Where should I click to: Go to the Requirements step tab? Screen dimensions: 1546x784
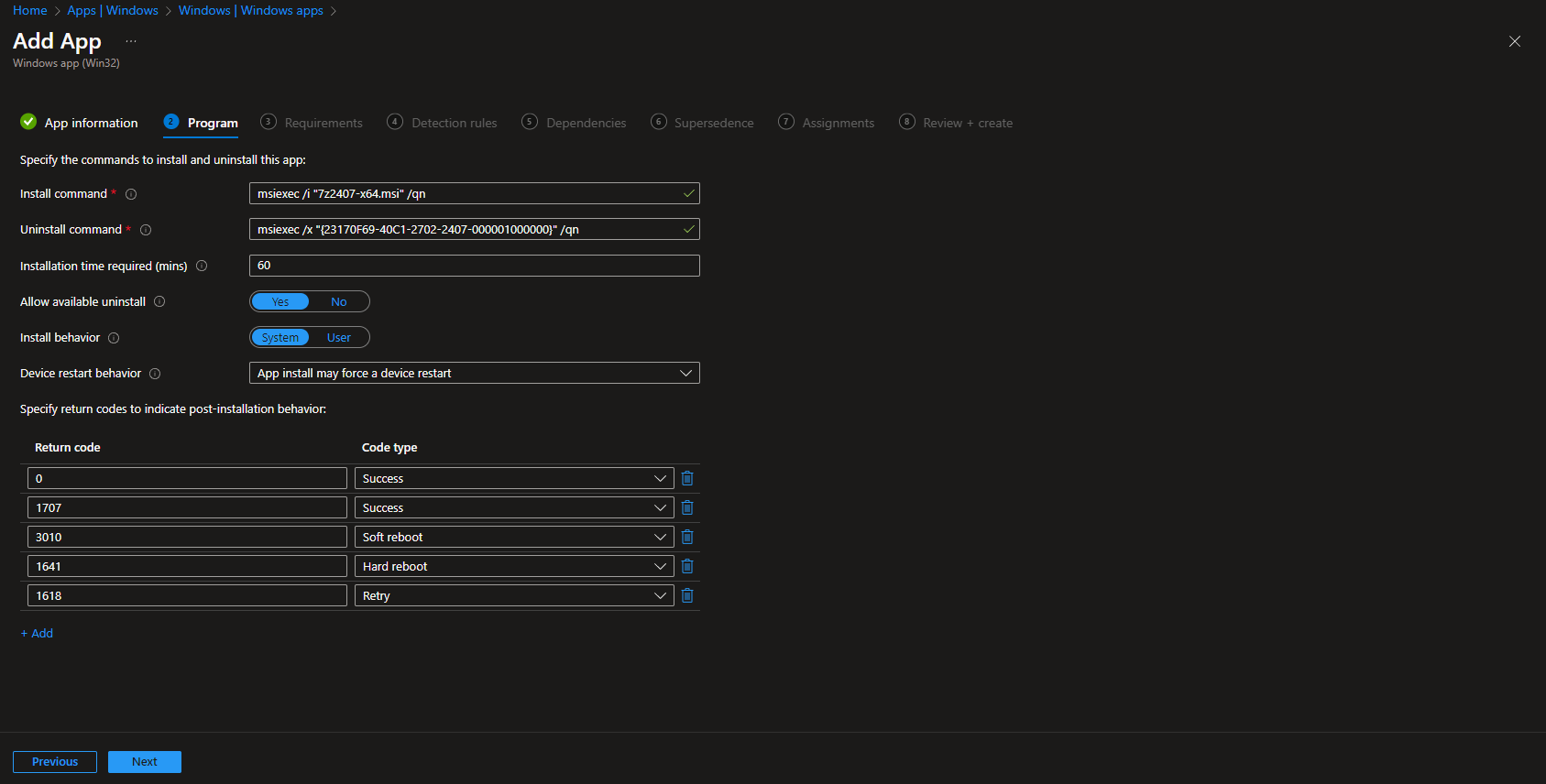323,123
